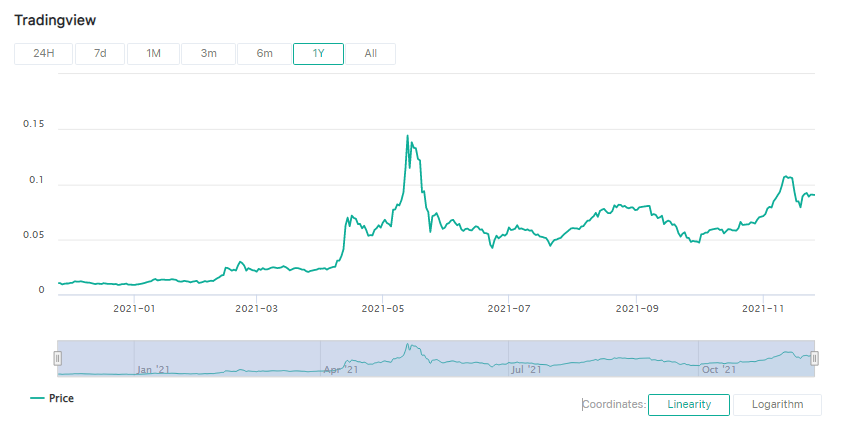The width and height of the screenshot is (847, 434).
Task: Click the right navigator range handle
Action: coord(815,358)
